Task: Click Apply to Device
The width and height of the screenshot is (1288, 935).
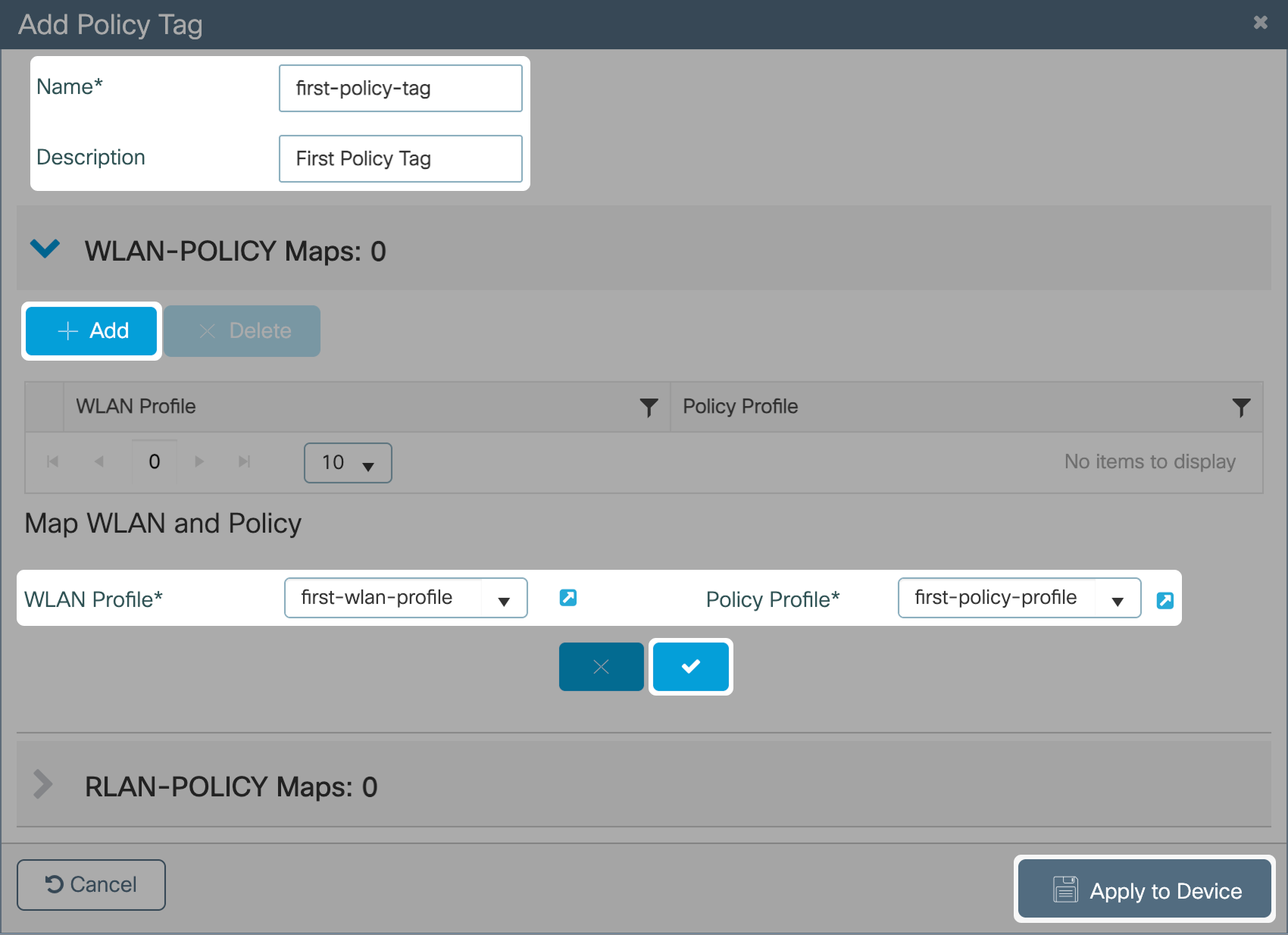Action: (1144, 890)
